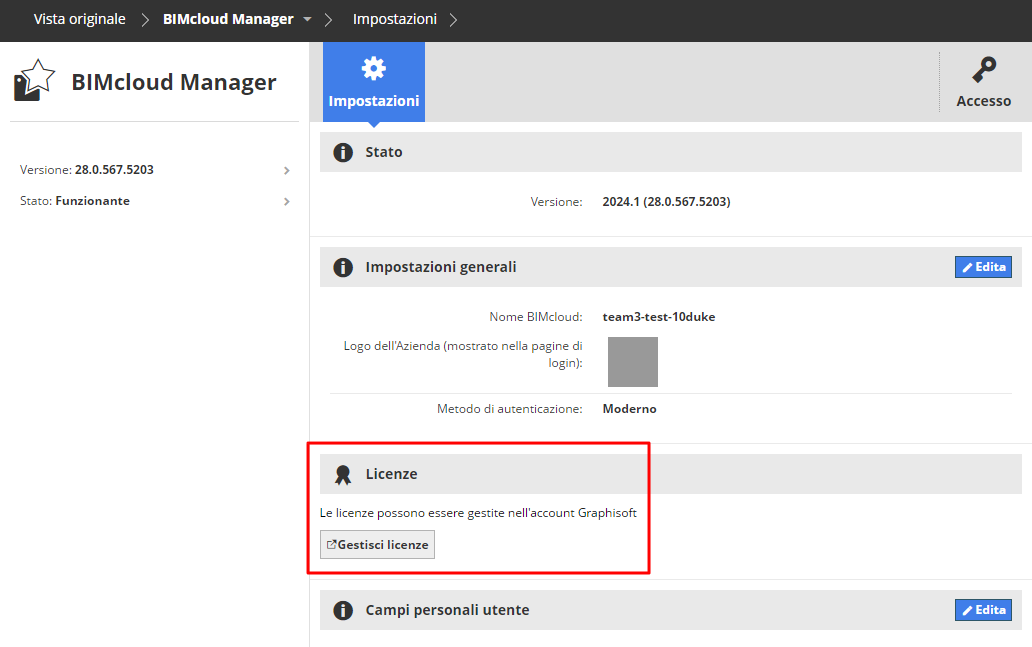This screenshot has height=647, width=1032.
Task: Click the Stato info icon
Action: tap(343, 152)
